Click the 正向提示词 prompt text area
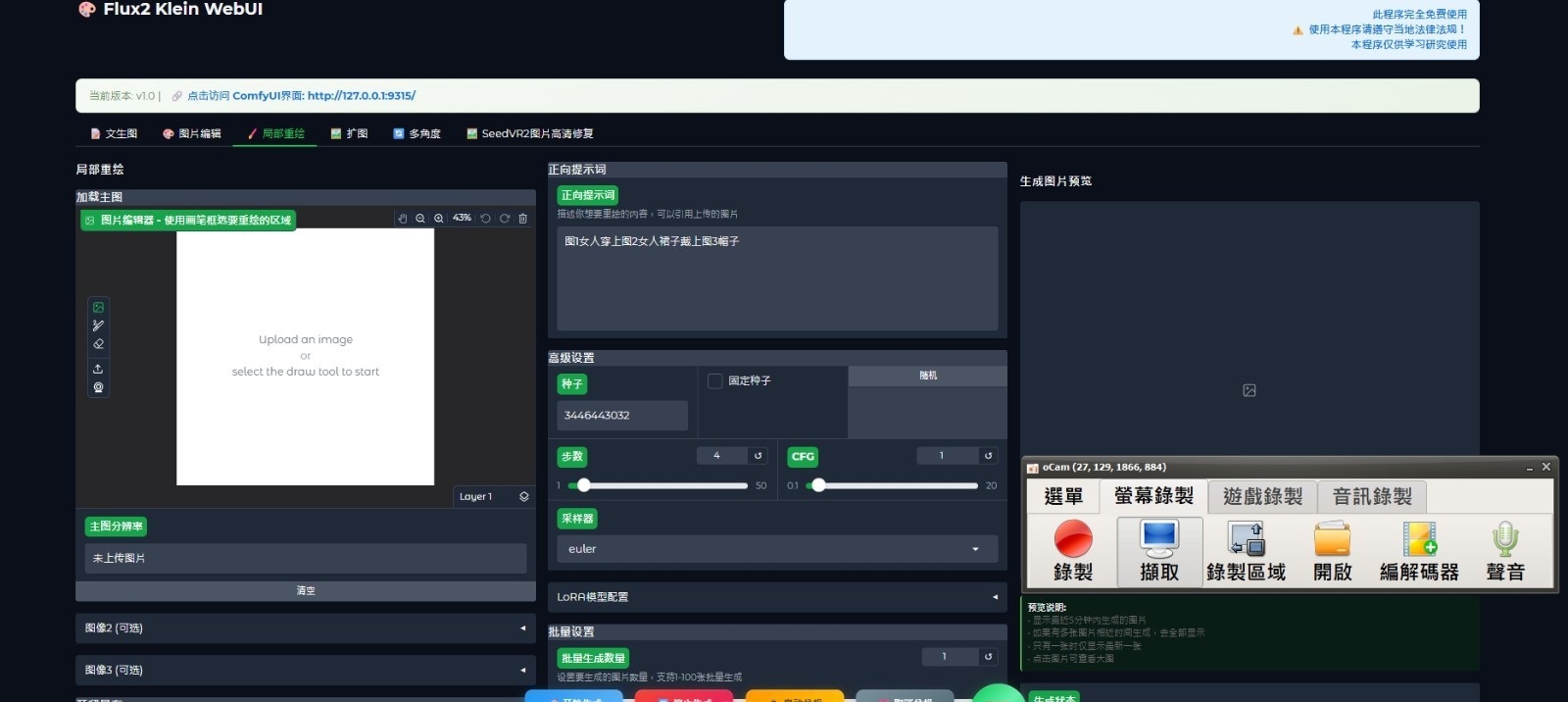1568x702 pixels. click(777, 278)
